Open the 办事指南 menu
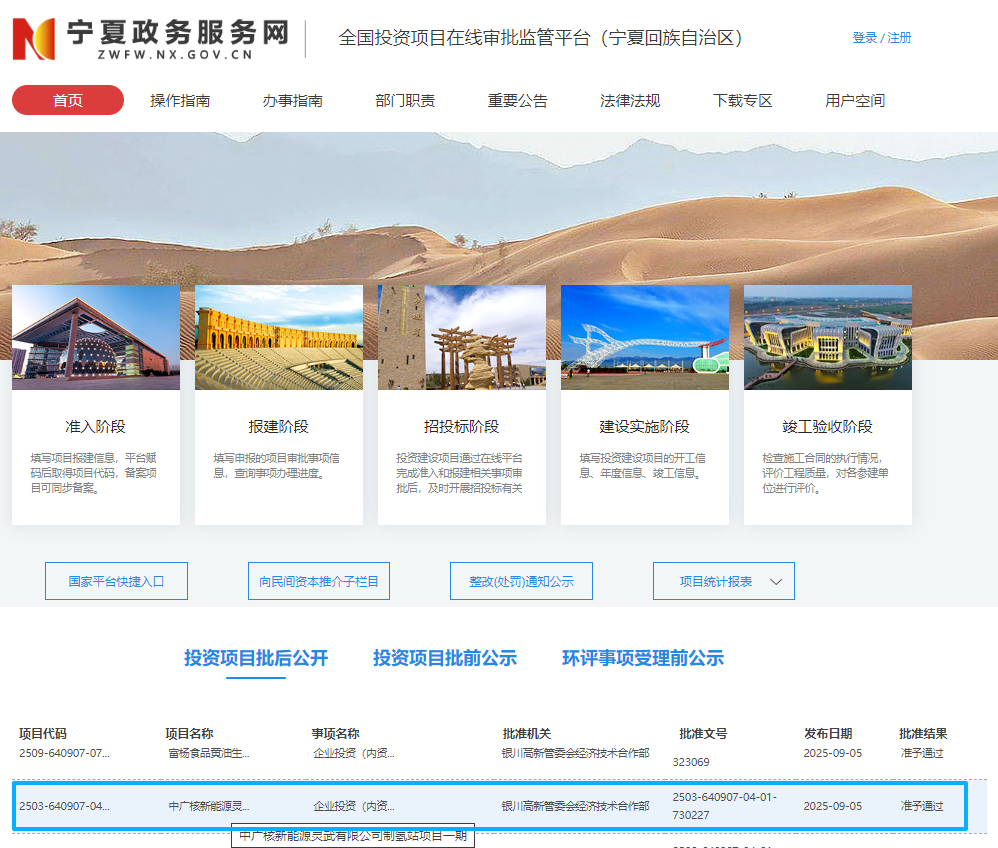 tap(291, 100)
